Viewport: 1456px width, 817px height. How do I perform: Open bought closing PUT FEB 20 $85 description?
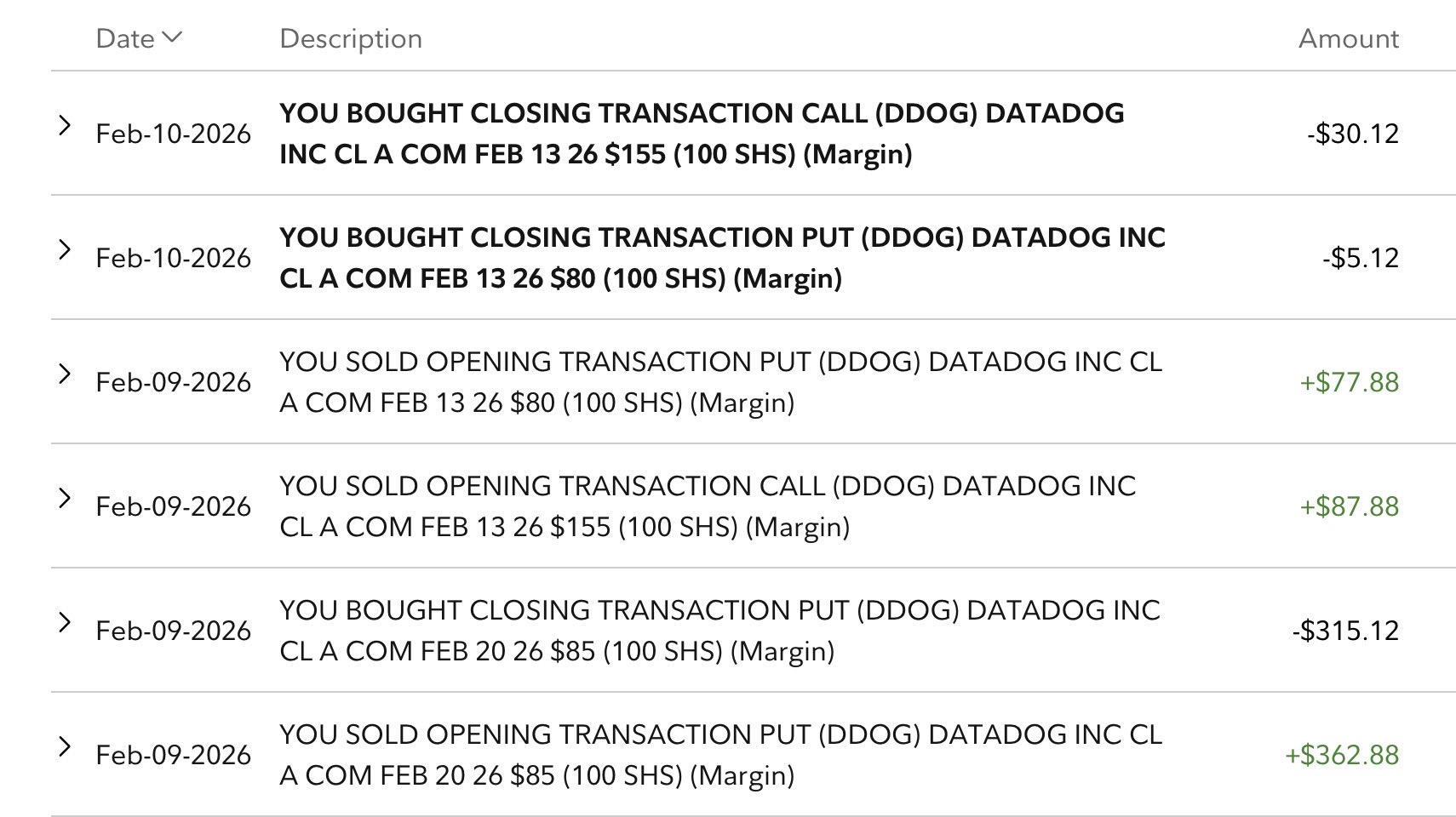click(x=719, y=631)
